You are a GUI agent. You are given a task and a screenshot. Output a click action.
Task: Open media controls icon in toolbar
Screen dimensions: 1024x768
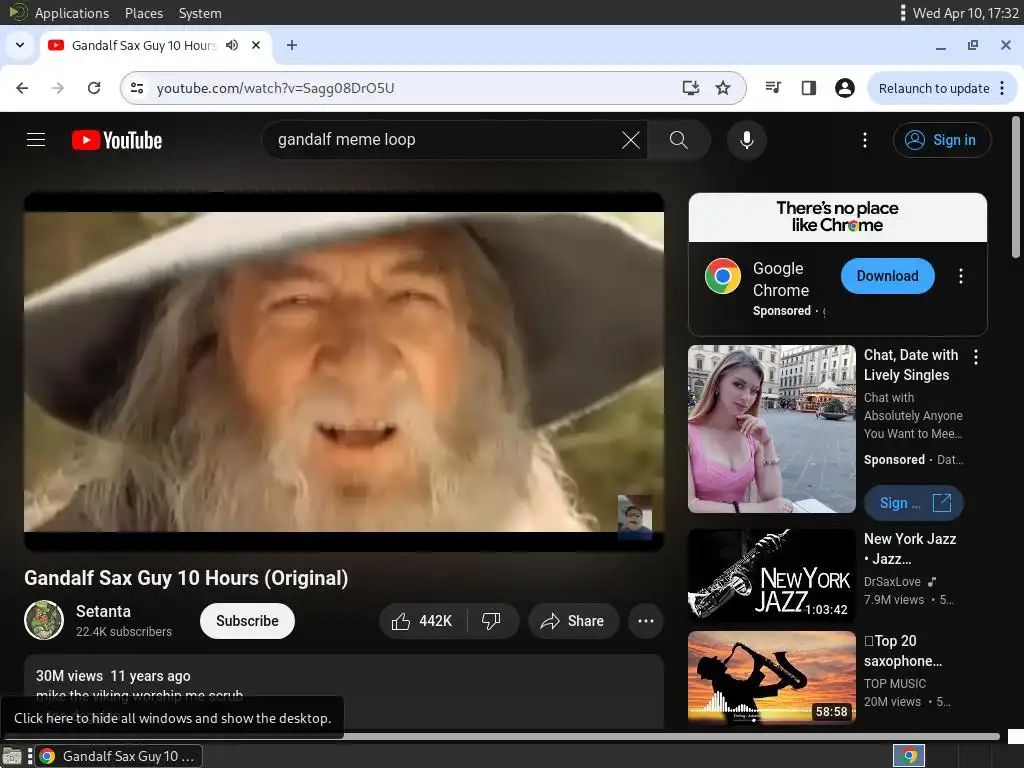click(773, 88)
